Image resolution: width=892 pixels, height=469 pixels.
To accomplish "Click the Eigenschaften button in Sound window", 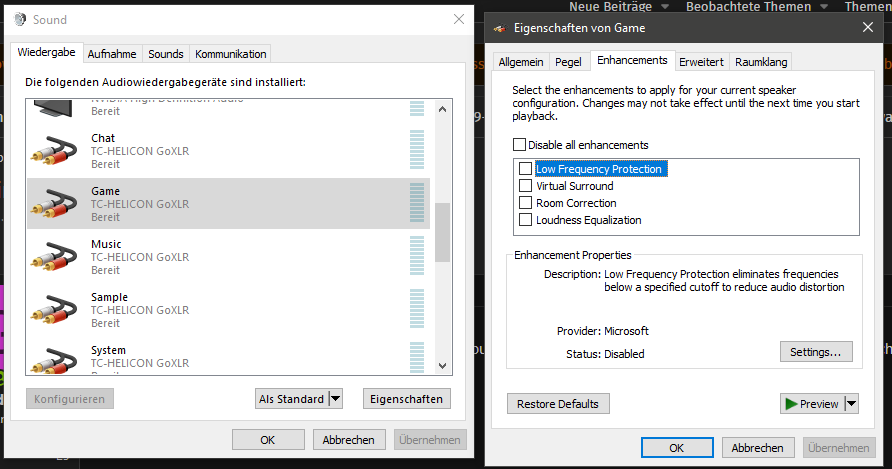I will (406, 399).
